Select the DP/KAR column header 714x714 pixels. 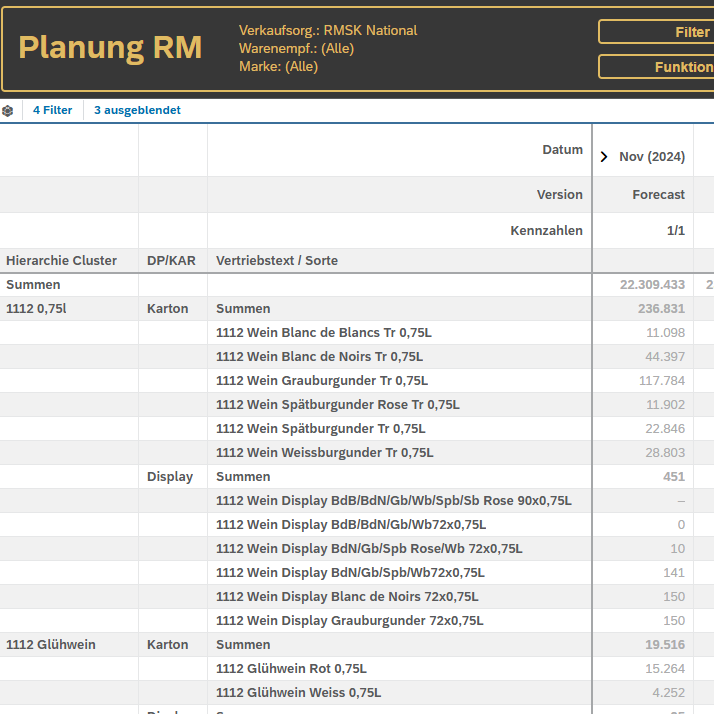[x=171, y=261]
